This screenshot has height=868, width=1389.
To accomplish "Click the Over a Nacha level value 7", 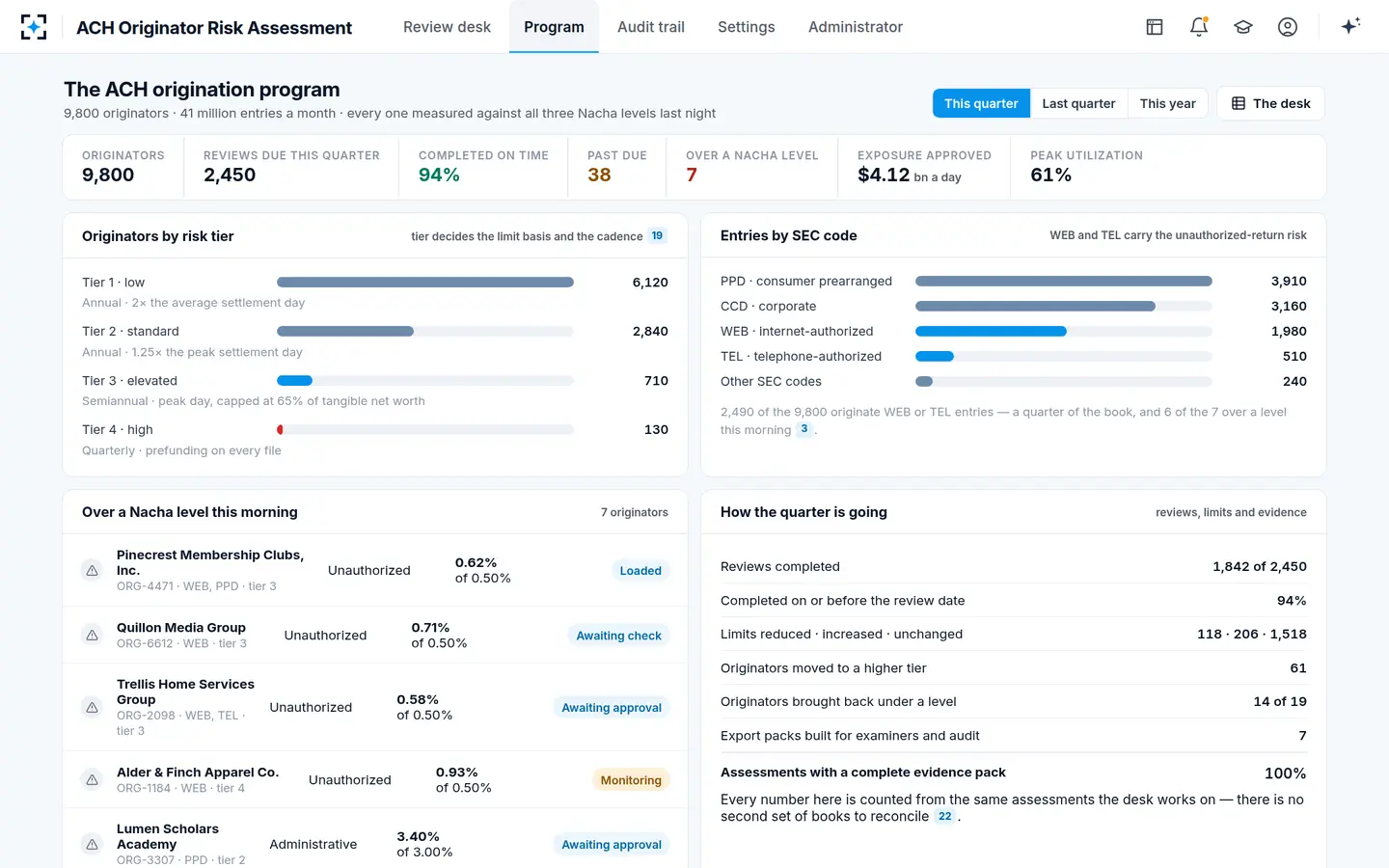I will pyautogui.click(x=692, y=175).
